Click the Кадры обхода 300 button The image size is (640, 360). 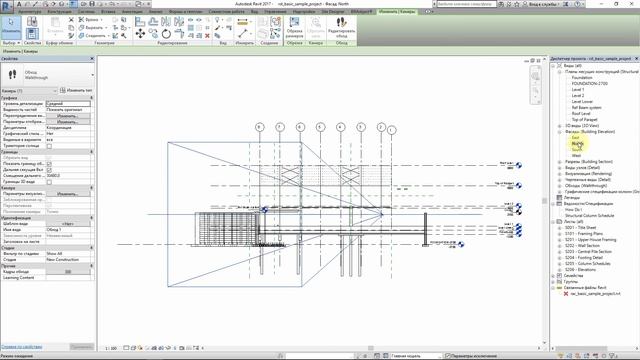[68, 272]
